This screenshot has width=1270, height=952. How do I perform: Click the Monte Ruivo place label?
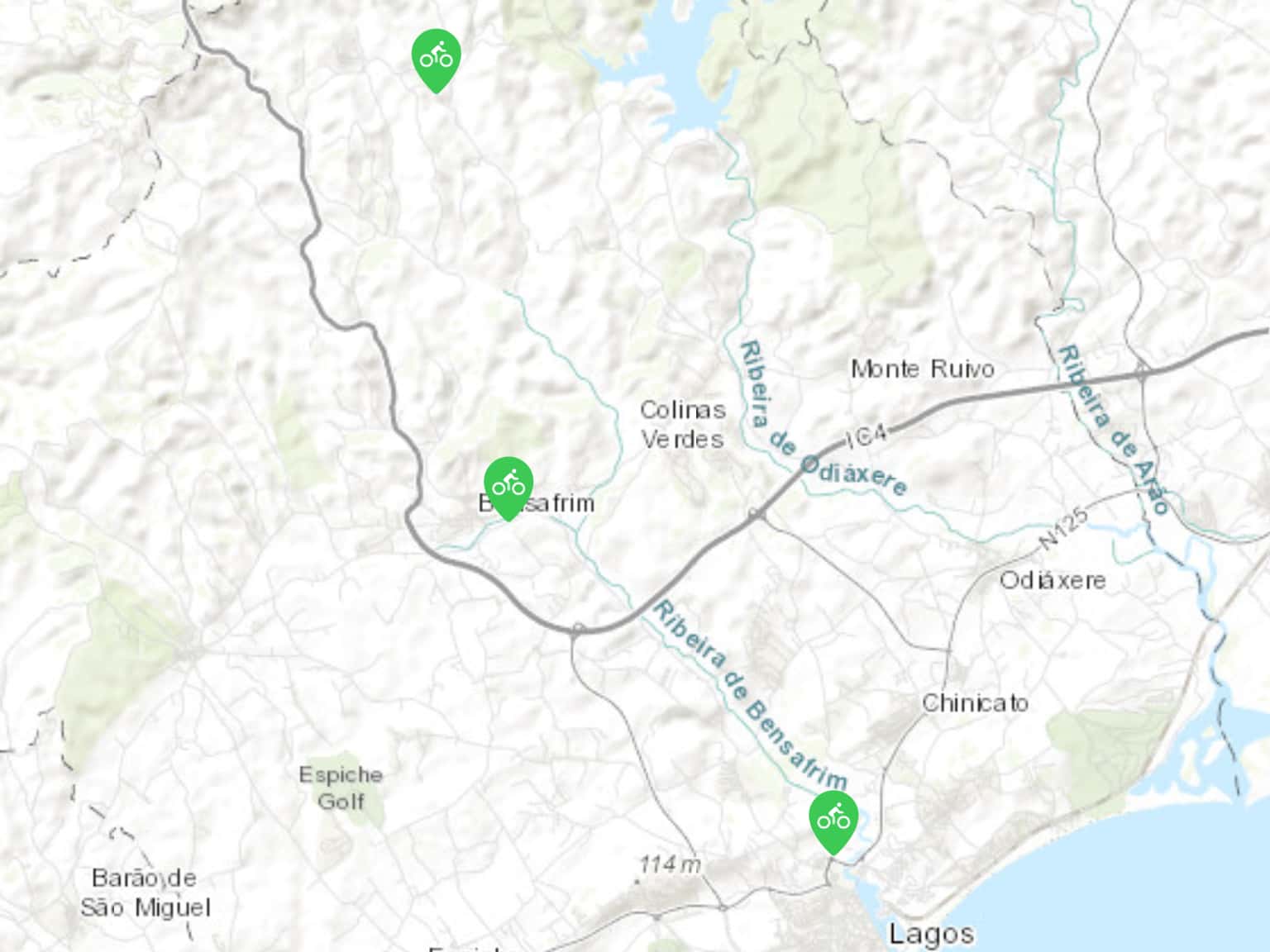click(923, 369)
